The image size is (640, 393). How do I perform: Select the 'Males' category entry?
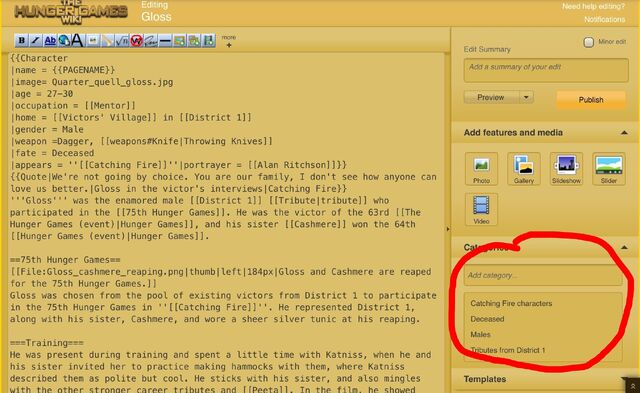(480, 334)
